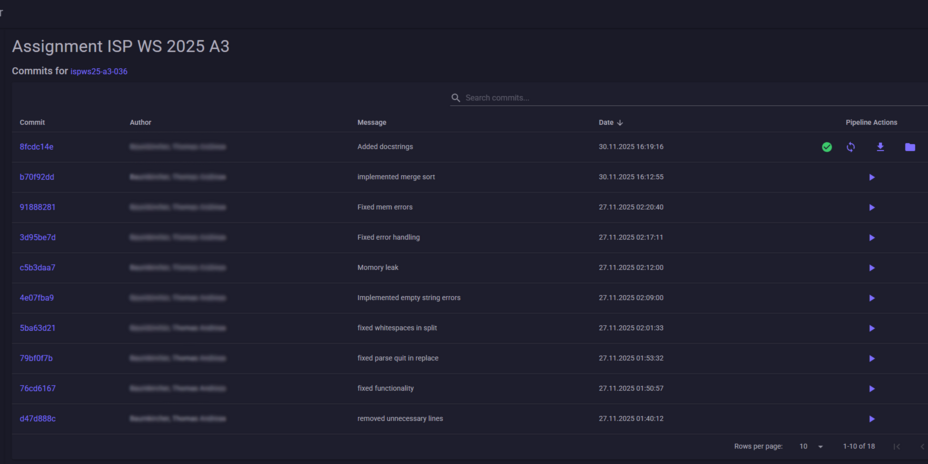Run pipeline for commit d47d888c

point(871,419)
